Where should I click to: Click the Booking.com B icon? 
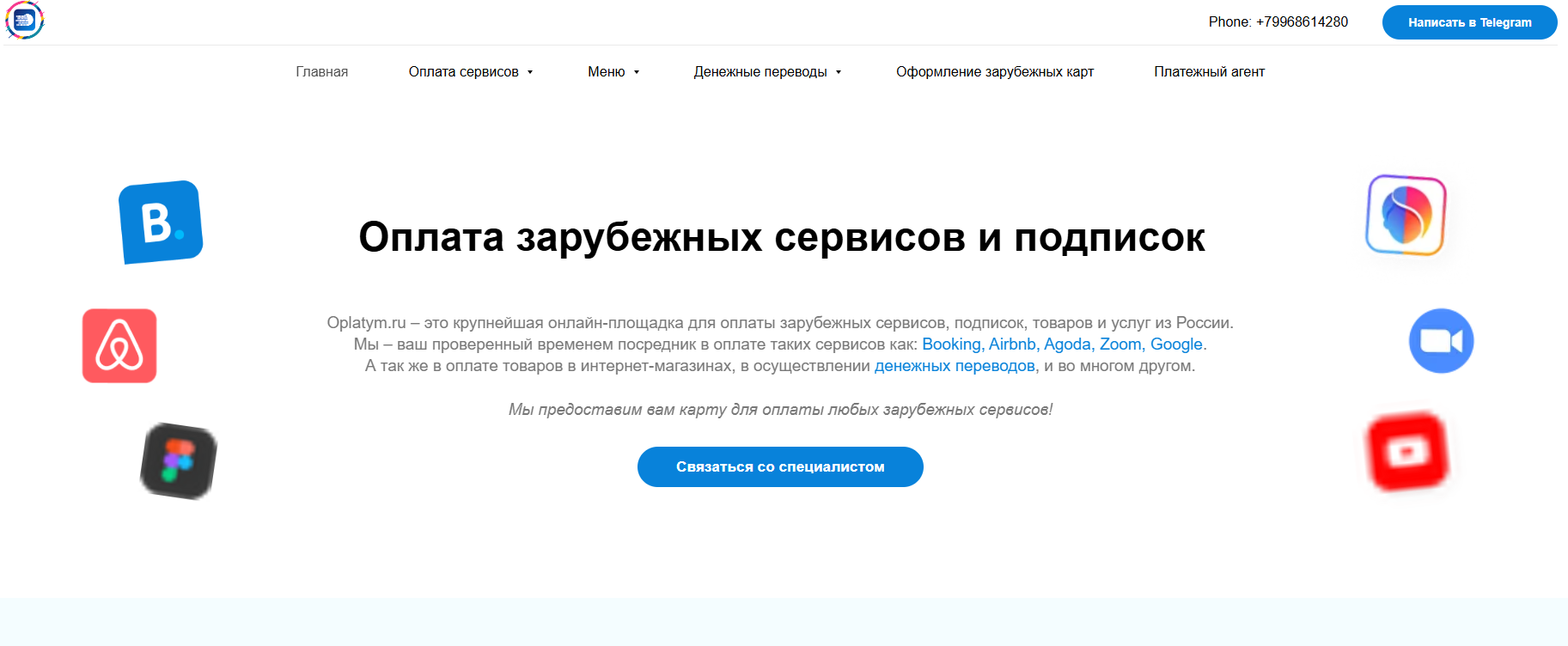[x=161, y=222]
